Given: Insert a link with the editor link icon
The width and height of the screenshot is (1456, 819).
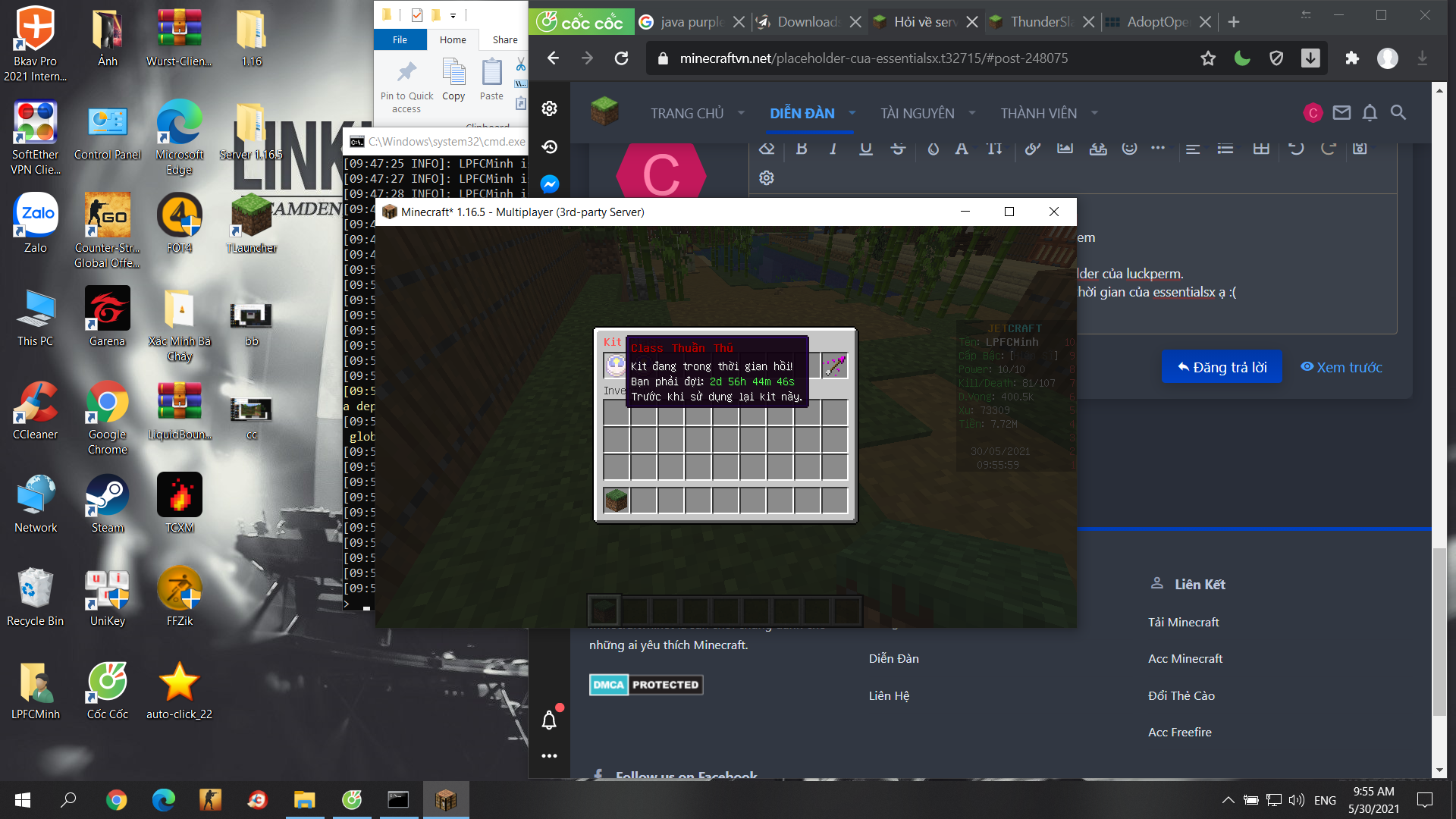Looking at the screenshot, I should (1032, 149).
